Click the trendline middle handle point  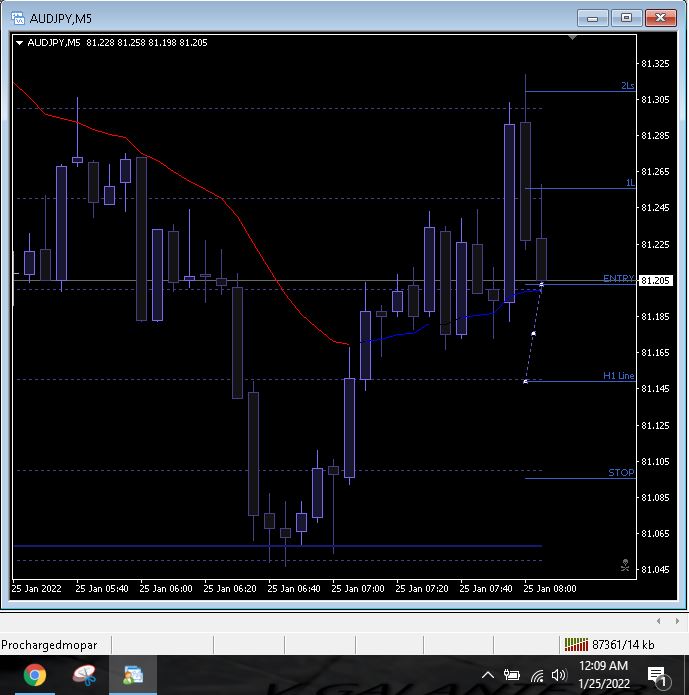pyautogui.click(x=533, y=333)
